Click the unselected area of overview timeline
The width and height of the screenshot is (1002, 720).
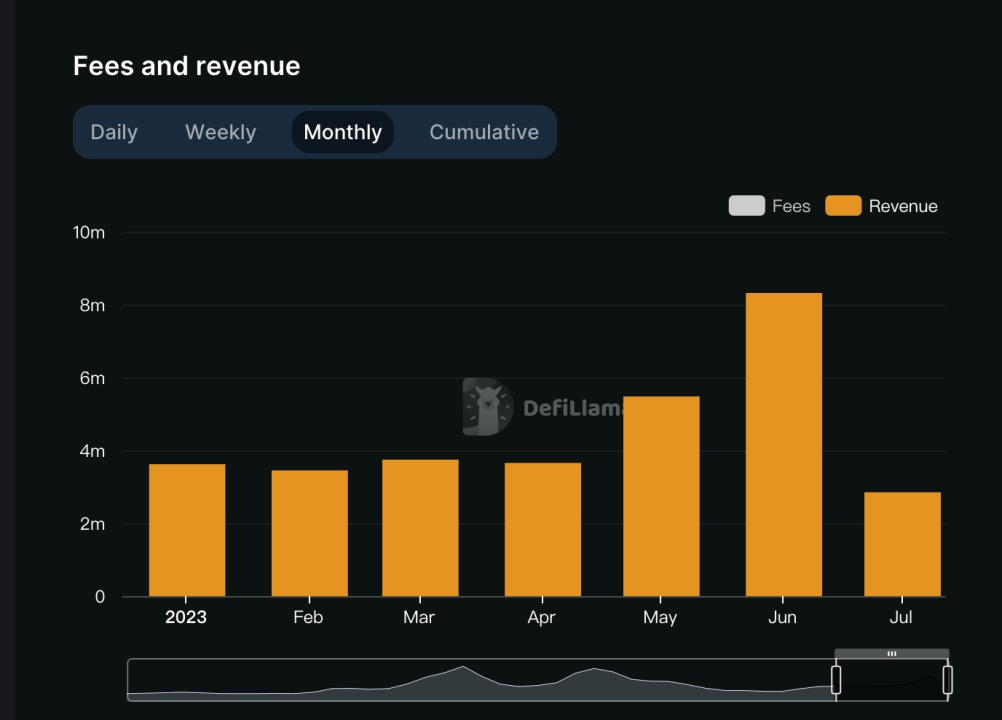click(x=480, y=680)
